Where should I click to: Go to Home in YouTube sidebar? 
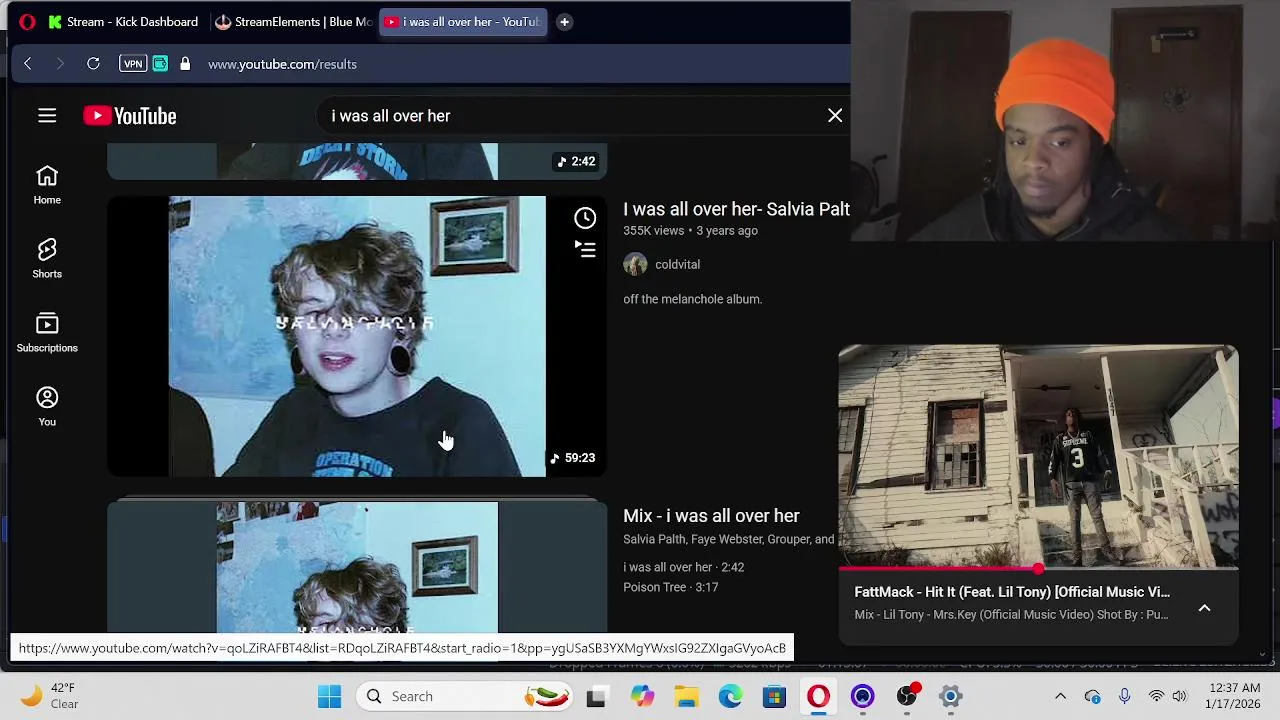[47, 185]
